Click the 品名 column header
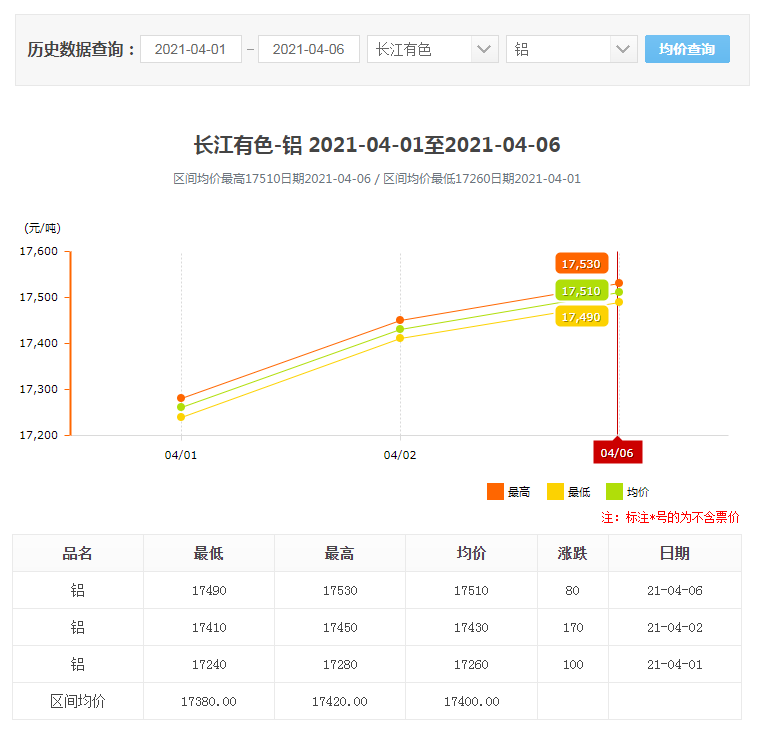The width and height of the screenshot is (782, 732). click(x=78, y=553)
